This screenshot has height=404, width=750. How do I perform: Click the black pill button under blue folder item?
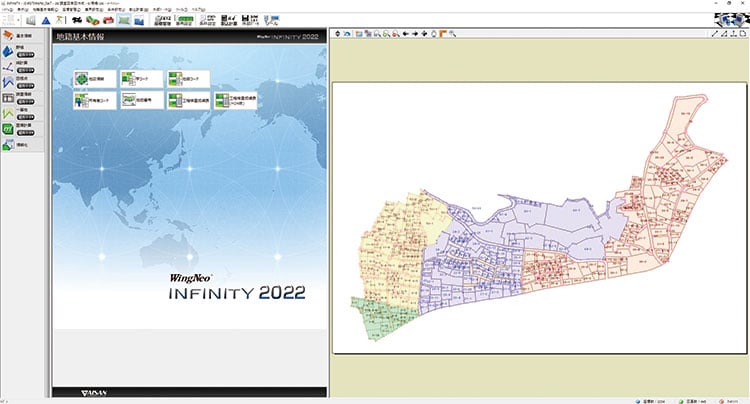26,55
